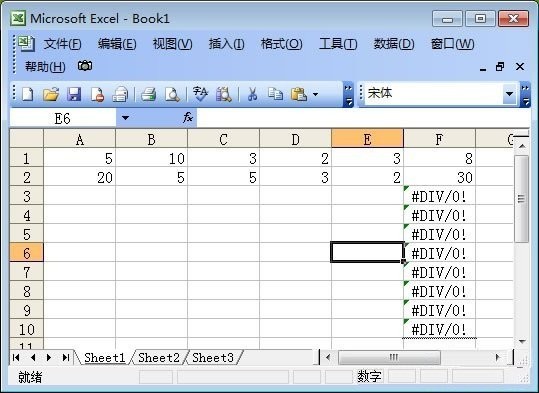The height and width of the screenshot is (393, 539).
Task: Open the 窗口(W) menu
Action: [x=452, y=44]
